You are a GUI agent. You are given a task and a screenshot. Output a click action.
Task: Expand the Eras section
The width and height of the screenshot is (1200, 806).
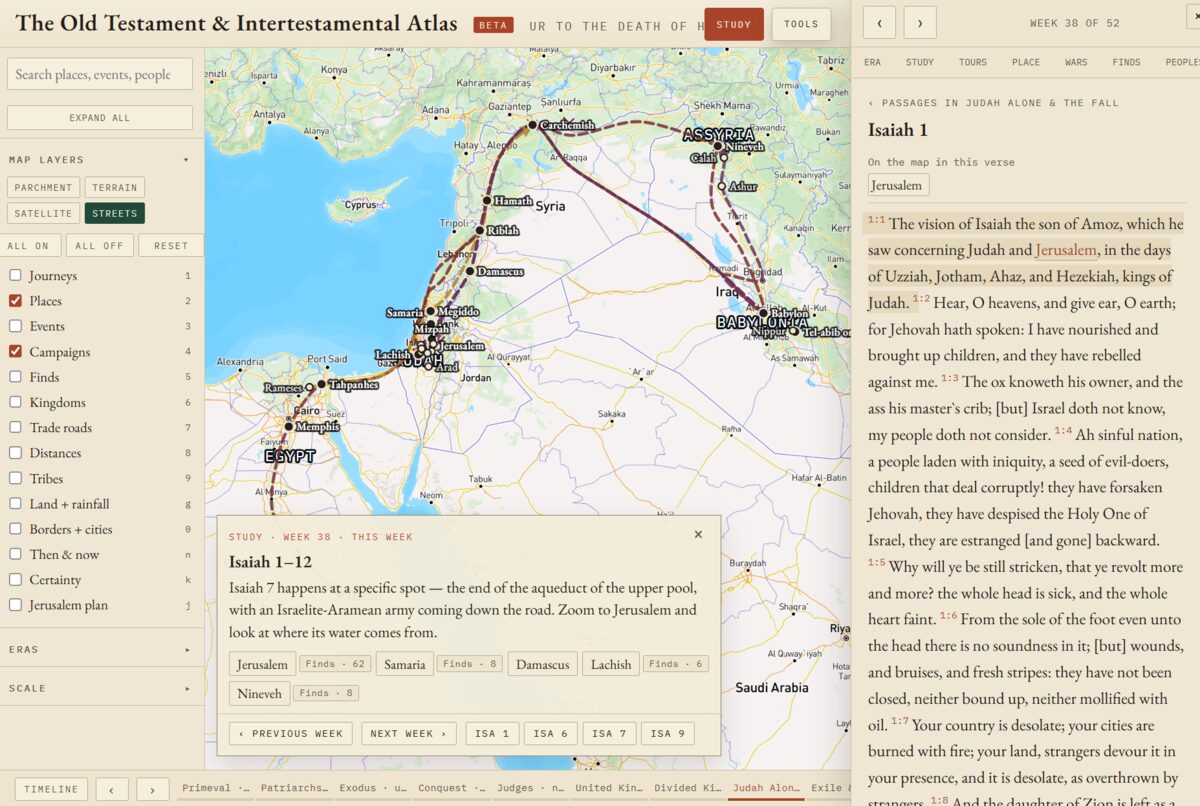click(x=100, y=650)
